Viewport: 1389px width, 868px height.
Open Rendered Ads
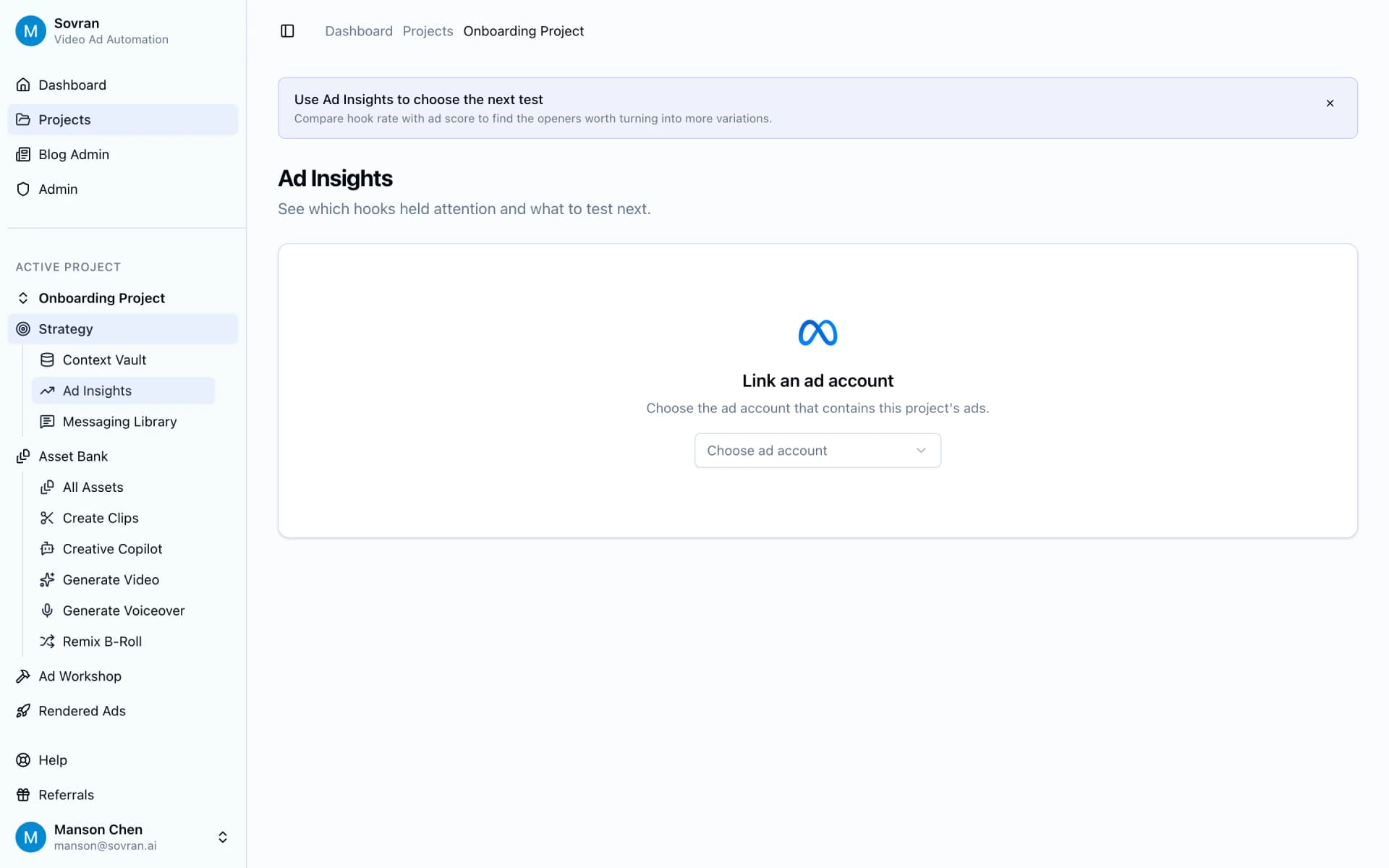[x=123, y=711]
